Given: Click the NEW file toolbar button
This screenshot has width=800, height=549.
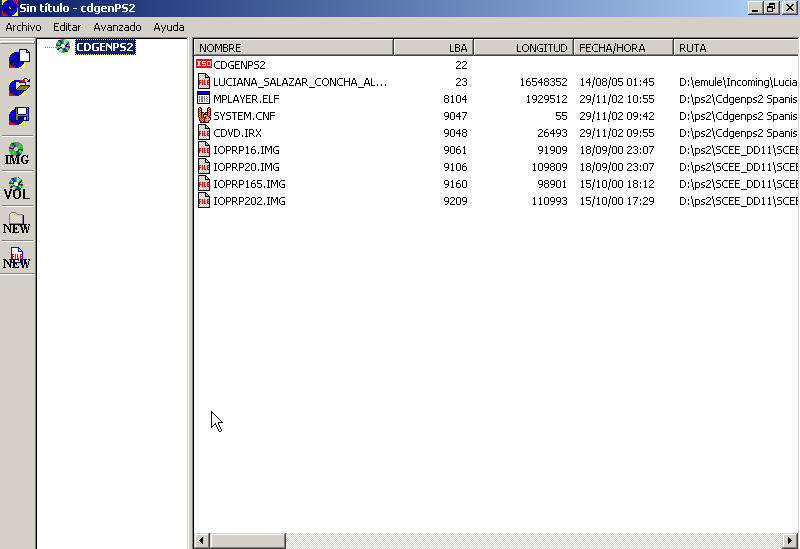Looking at the screenshot, I should pyautogui.click(x=17, y=258).
